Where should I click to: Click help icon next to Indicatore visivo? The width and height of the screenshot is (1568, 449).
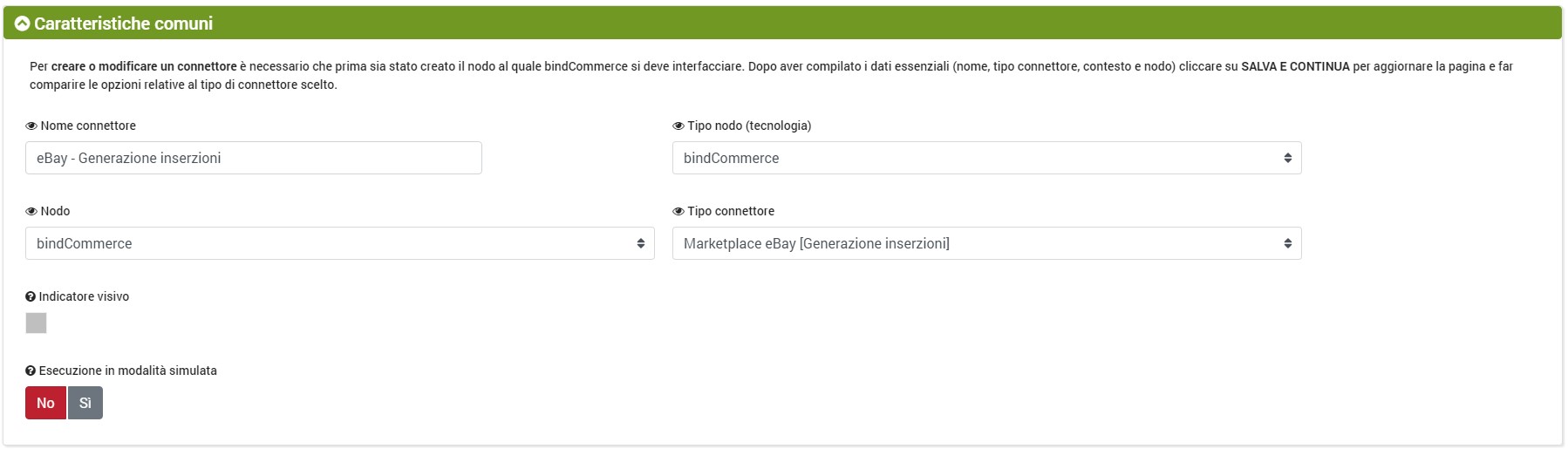coord(31,297)
